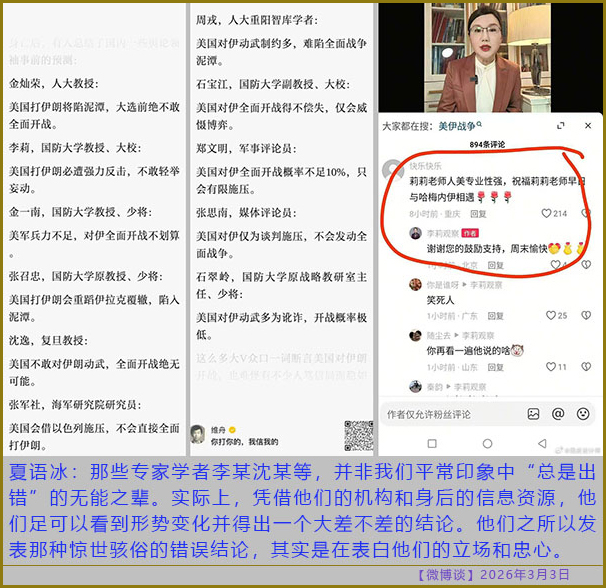
Task: Open 快乐快乐 commenter avatar
Action: point(393,169)
